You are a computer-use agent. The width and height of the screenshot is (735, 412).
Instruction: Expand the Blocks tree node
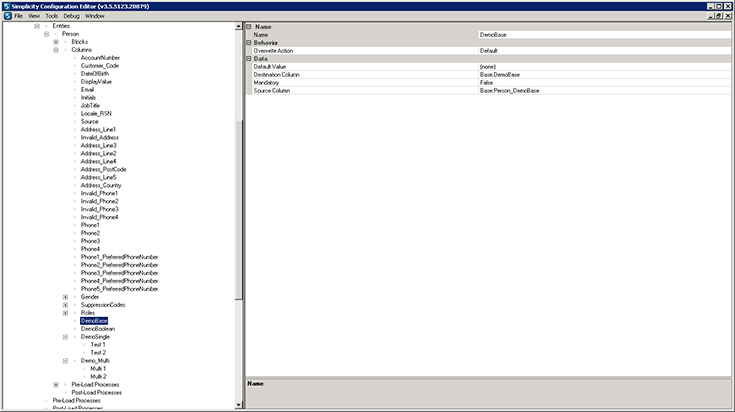(56, 42)
